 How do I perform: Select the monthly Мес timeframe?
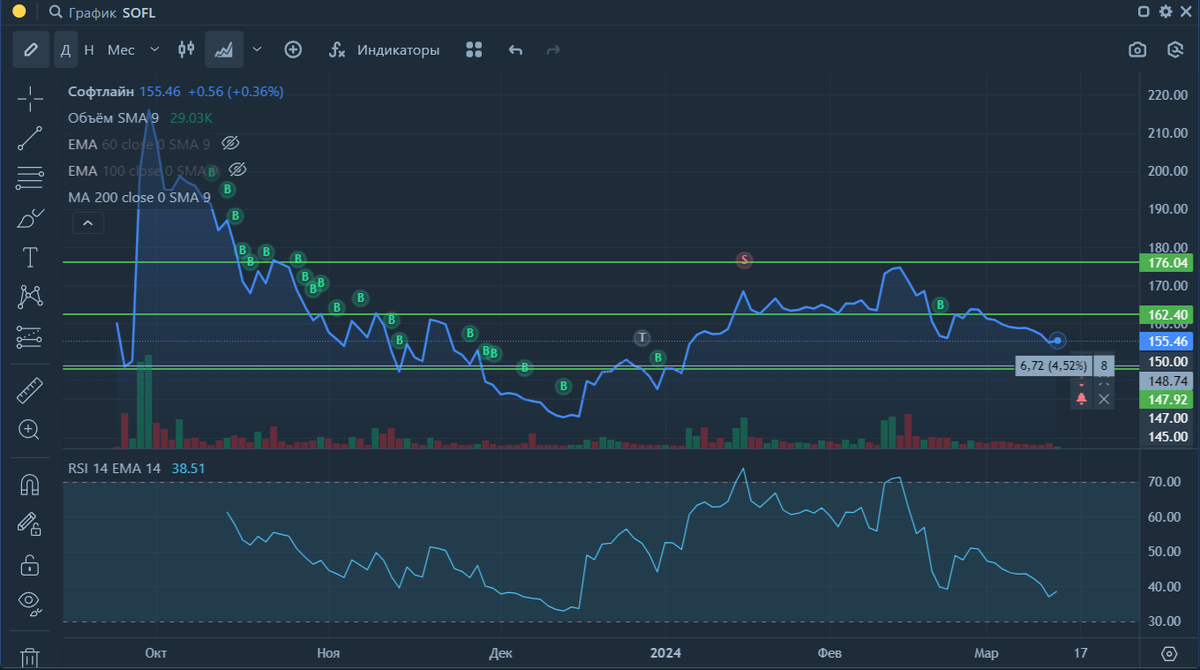121,49
